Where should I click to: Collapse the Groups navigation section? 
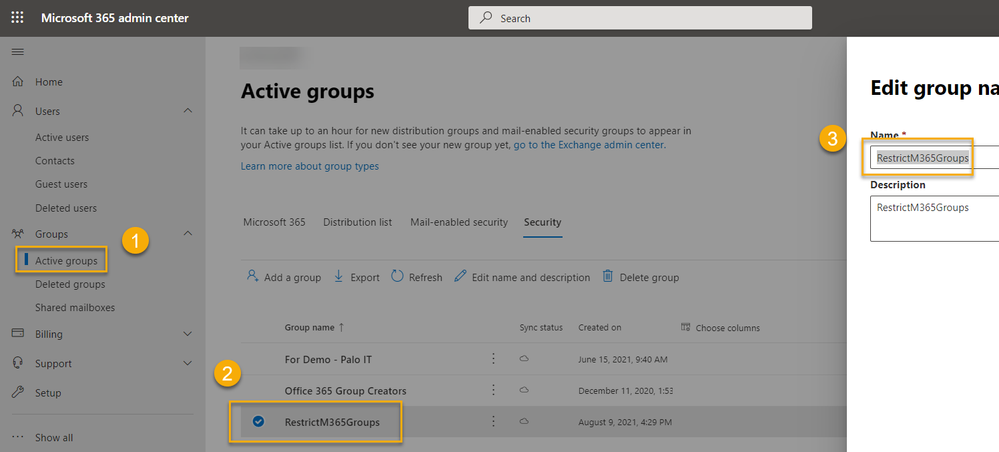point(188,234)
